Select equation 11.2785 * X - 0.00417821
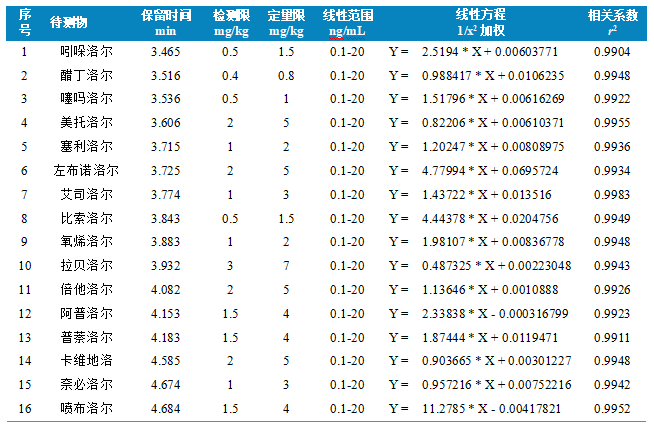The width and height of the screenshot is (654, 426). pyautogui.click(x=491, y=408)
